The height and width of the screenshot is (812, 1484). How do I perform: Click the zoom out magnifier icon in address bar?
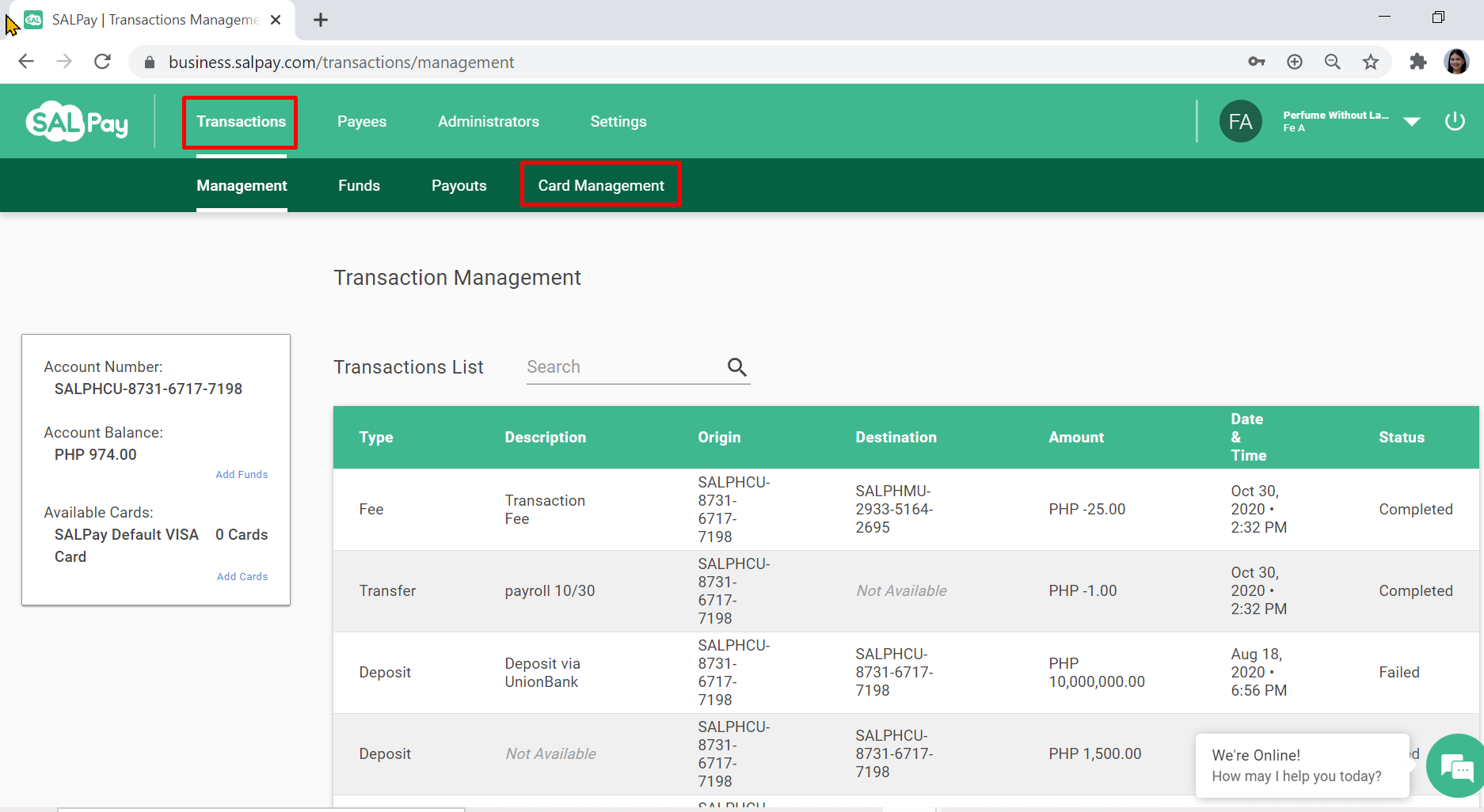tap(1333, 62)
